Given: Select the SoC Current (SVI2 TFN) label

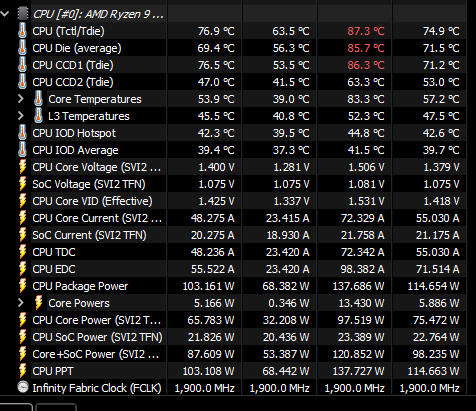Looking at the screenshot, I should 89,235.
